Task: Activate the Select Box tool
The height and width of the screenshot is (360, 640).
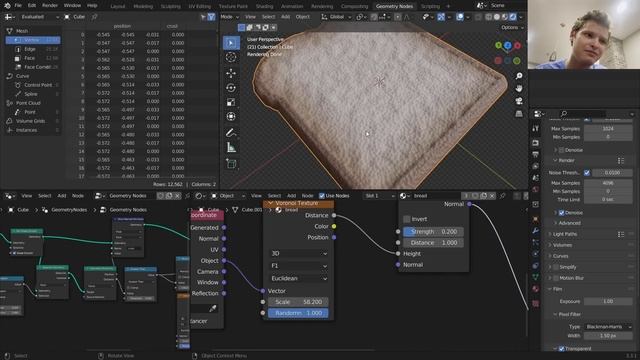Action: 231,43
